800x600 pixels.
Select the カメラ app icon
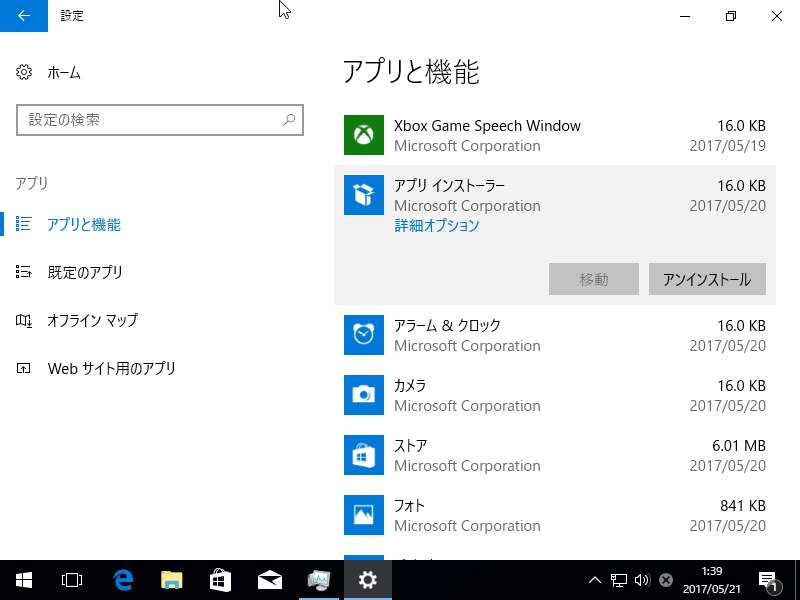(x=364, y=395)
